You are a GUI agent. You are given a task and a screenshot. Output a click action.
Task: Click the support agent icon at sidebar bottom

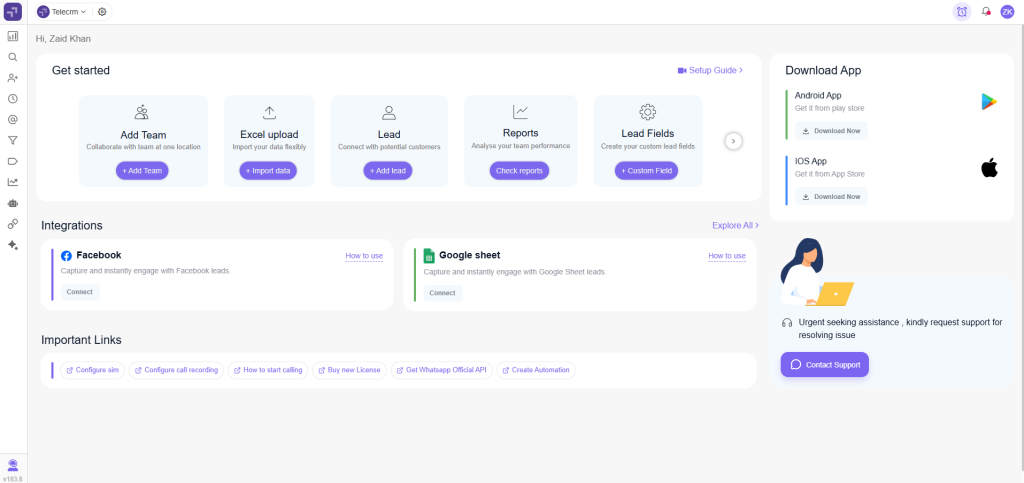click(13, 465)
